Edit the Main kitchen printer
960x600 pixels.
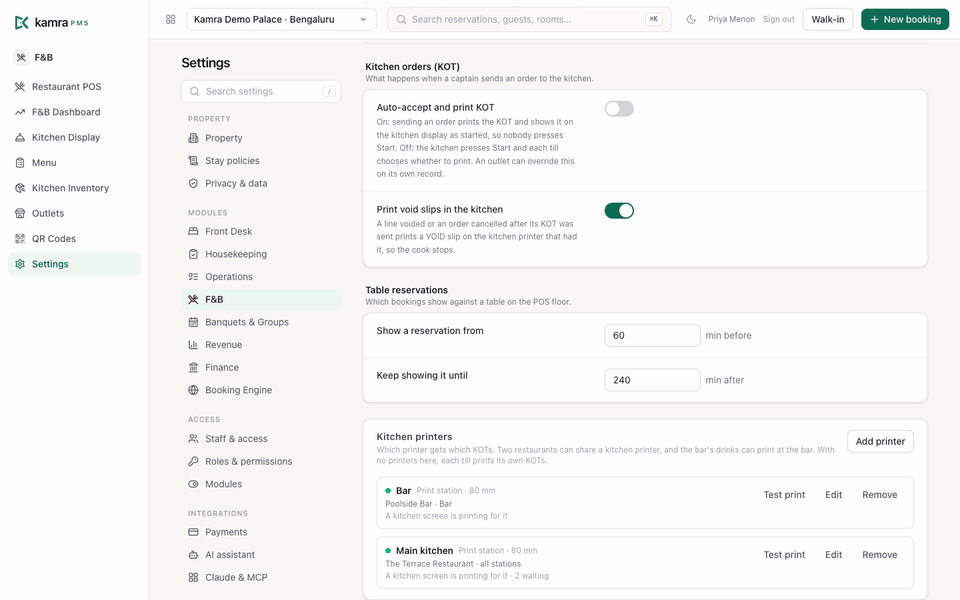[833, 555]
